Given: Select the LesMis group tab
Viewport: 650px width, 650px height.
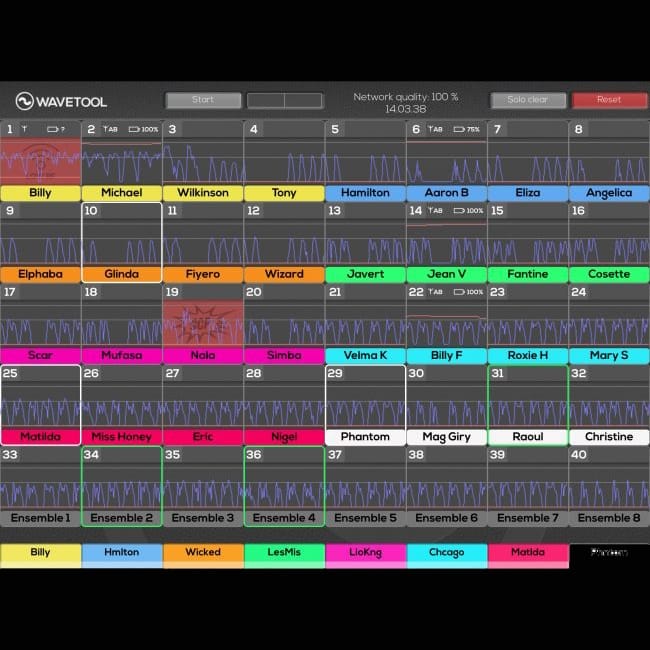Looking at the screenshot, I should [x=284, y=555].
